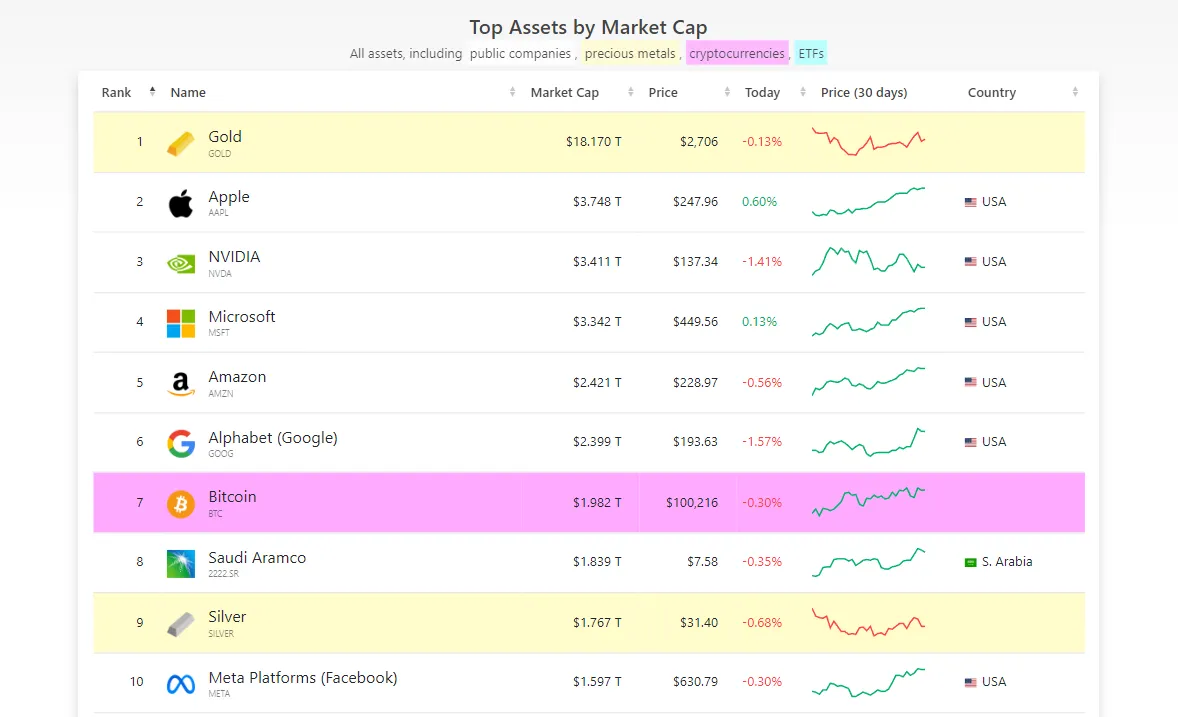Image resolution: width=1178 pixels, height=717 pixels.
Task: Click the Microsoft logo icon
Action: [181, 323]
